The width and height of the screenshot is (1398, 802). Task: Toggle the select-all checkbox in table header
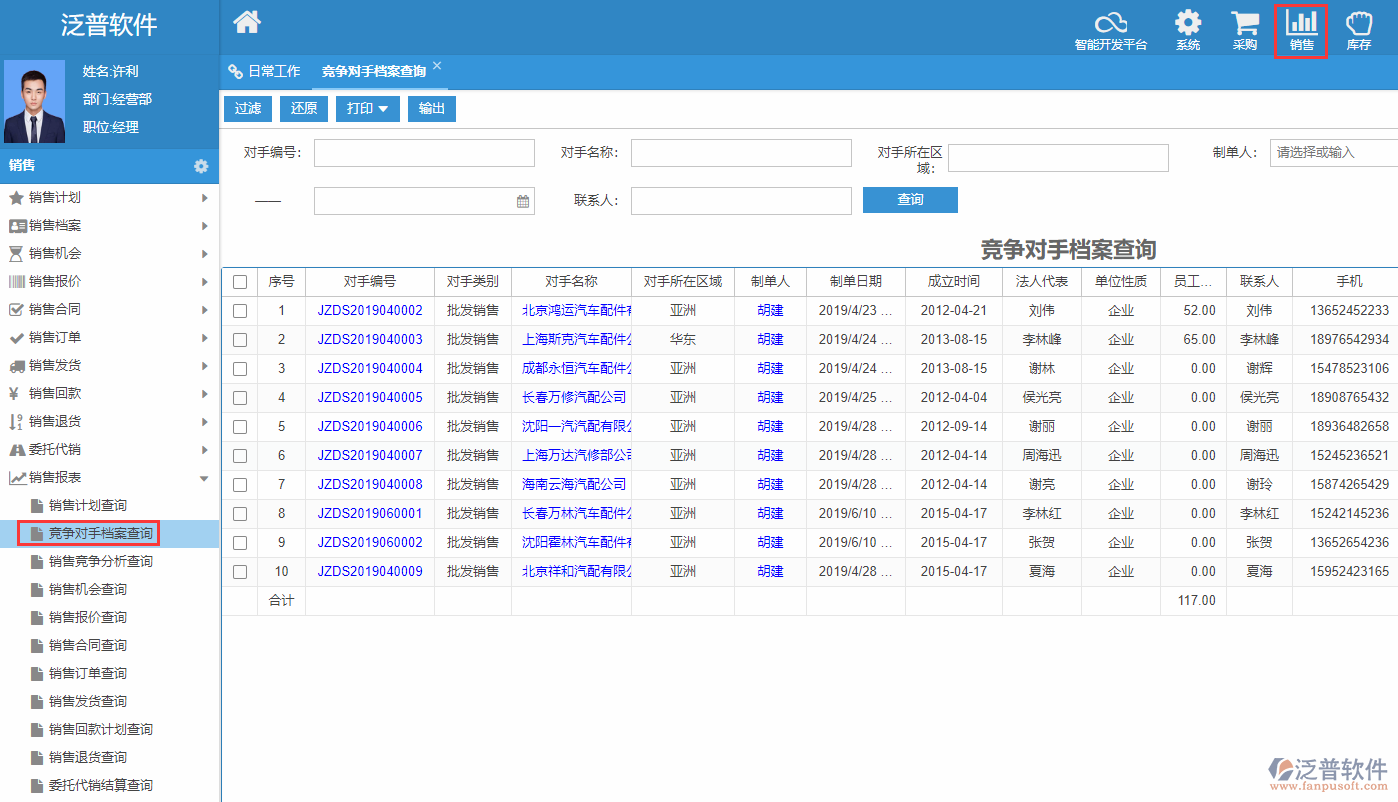pos(240,281)
